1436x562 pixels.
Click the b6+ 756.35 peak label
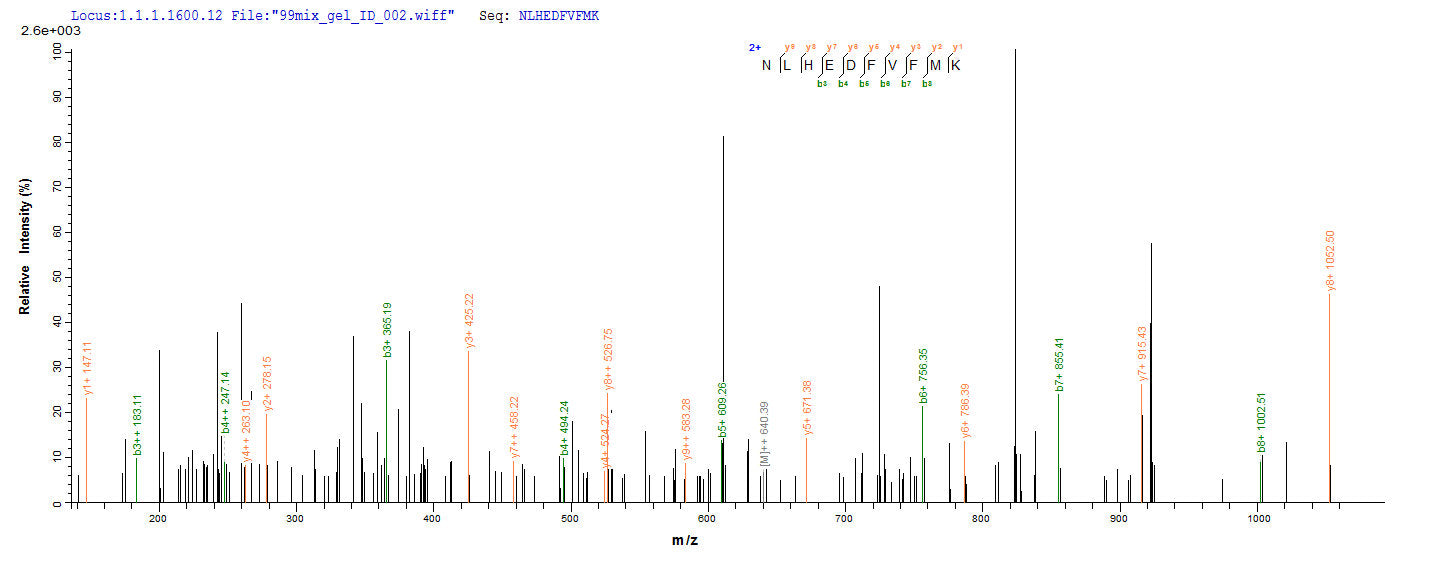[x=923, y=375]
